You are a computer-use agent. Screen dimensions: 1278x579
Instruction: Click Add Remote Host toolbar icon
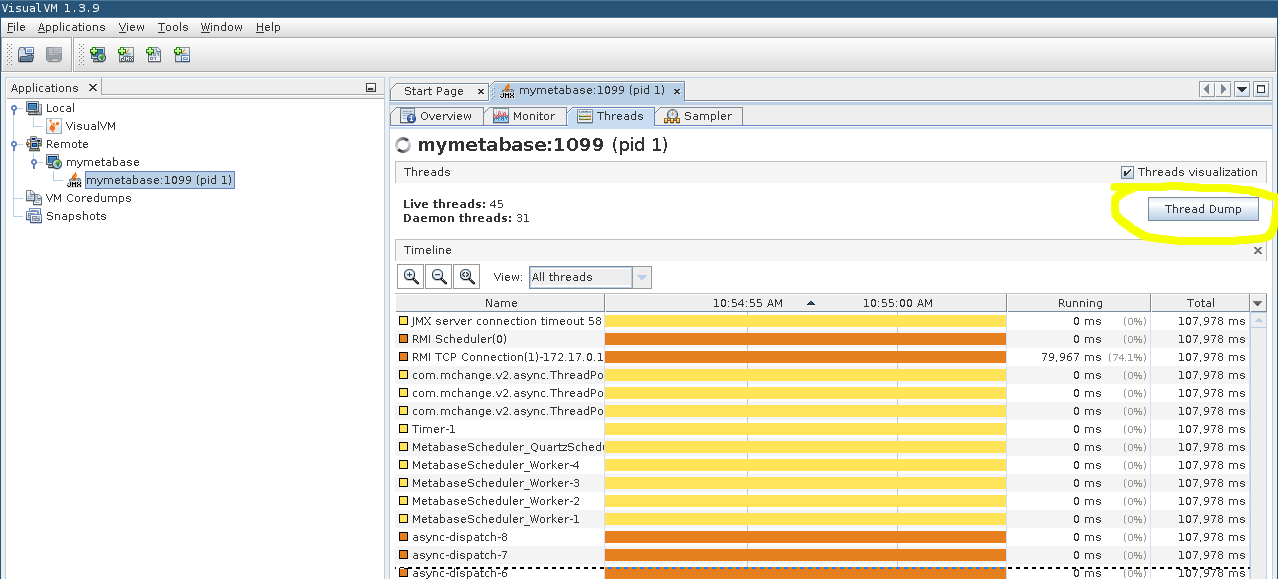97,55
